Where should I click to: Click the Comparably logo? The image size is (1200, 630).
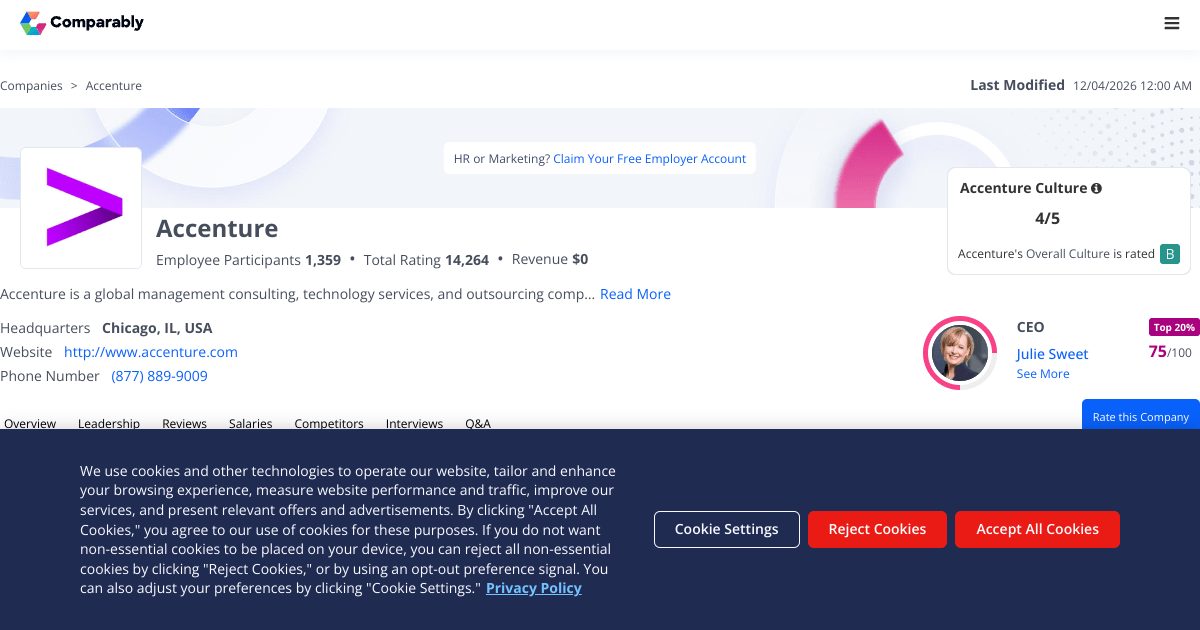click(82, 23)
